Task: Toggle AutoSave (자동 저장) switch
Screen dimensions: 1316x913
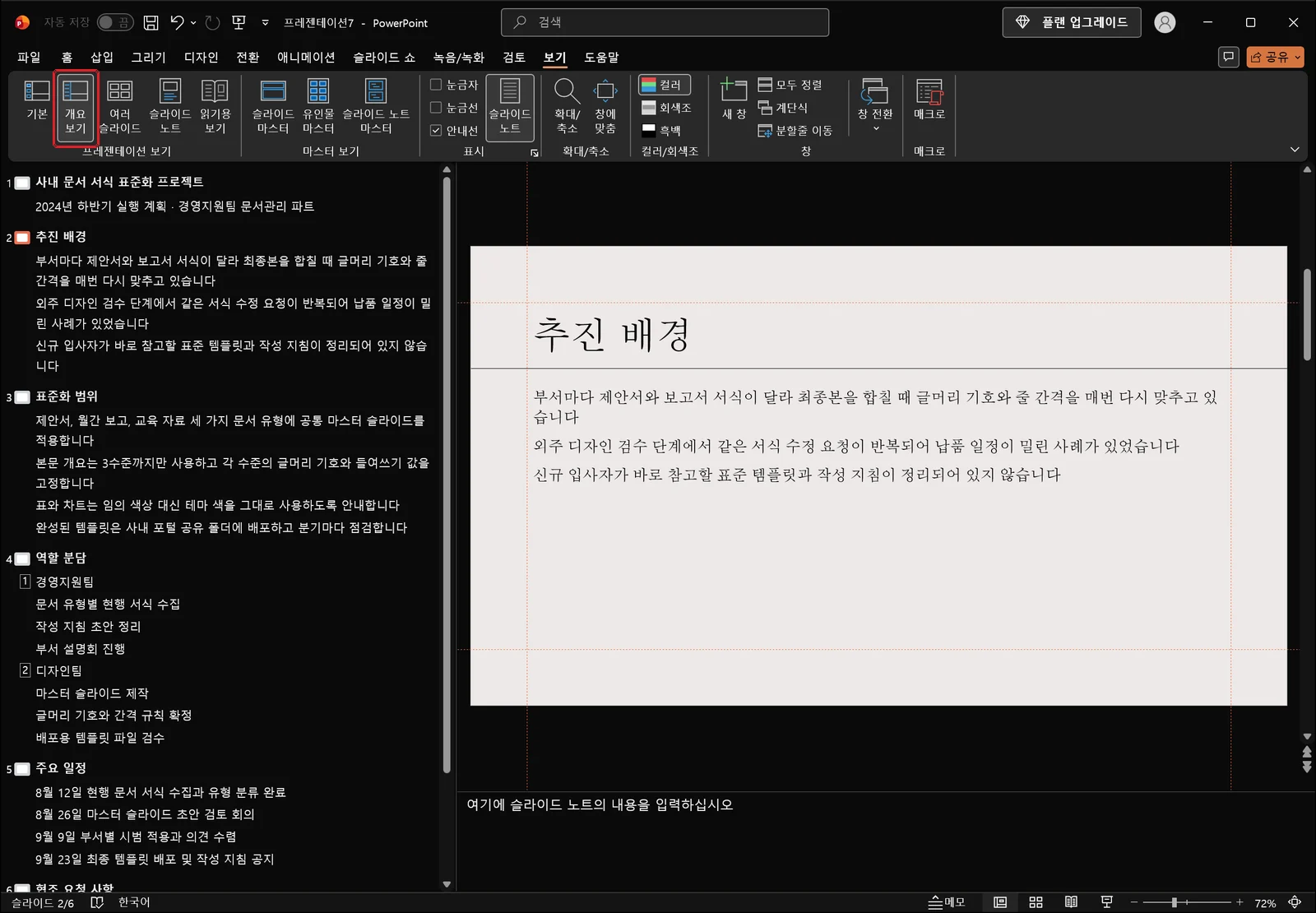Action: tap(115, 22)
